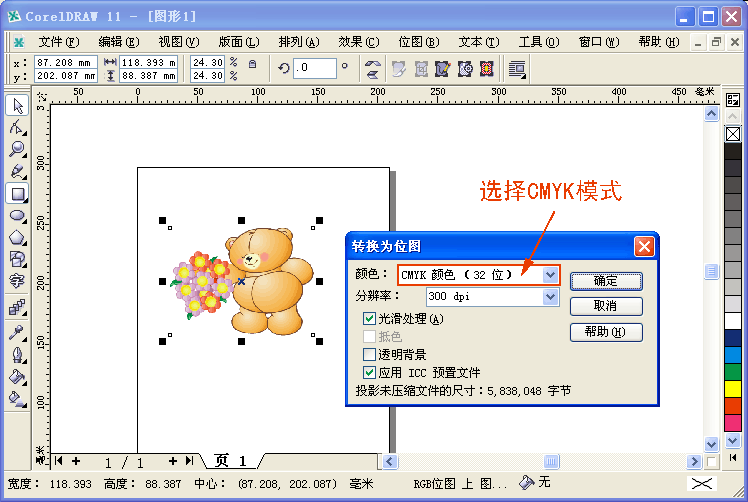This screenshot has height=502, width=748.
Task: Expand color palette with bottom flyout arrow
Action: (733, 457)
